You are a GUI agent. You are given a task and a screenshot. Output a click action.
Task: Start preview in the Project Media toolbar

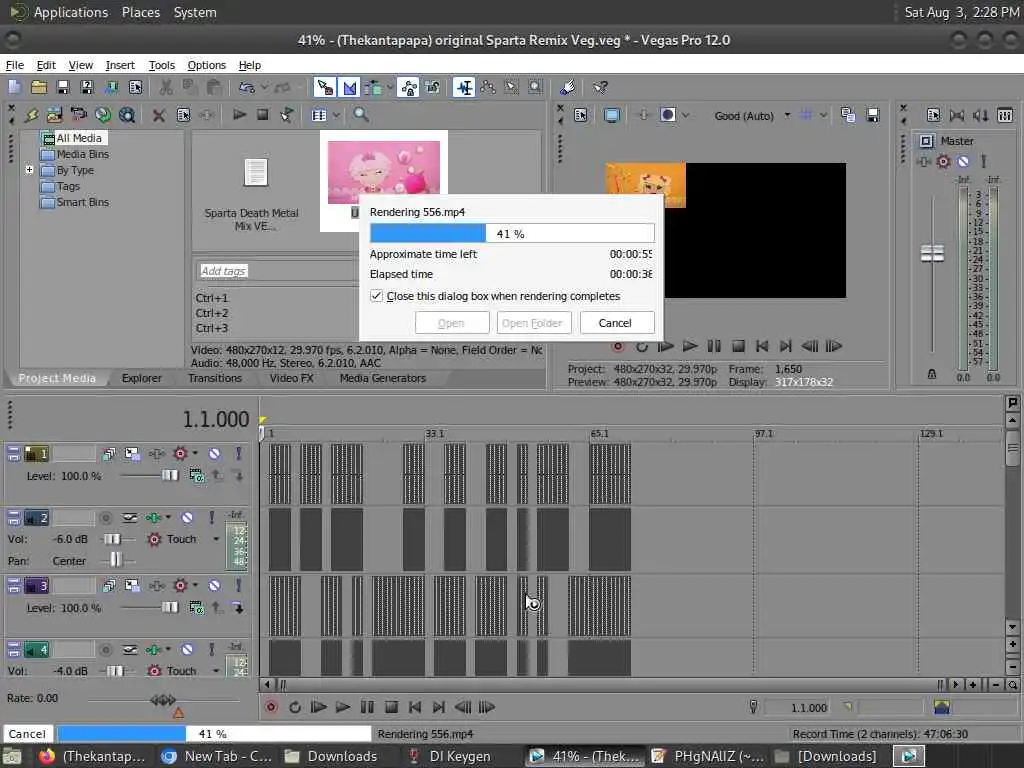click(x=239, y=115)
